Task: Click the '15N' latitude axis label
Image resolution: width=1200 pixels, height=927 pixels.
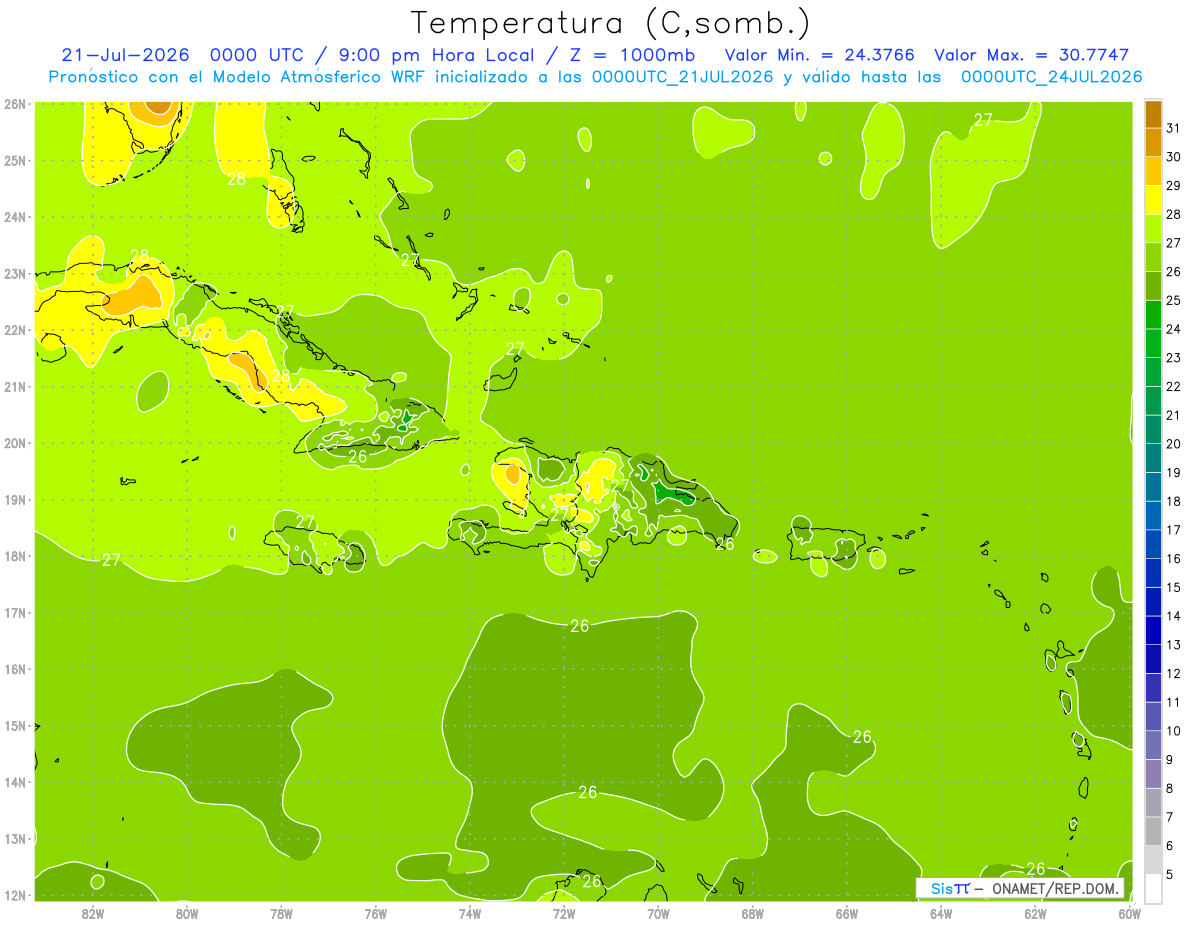Action: [x=15, y=726]
